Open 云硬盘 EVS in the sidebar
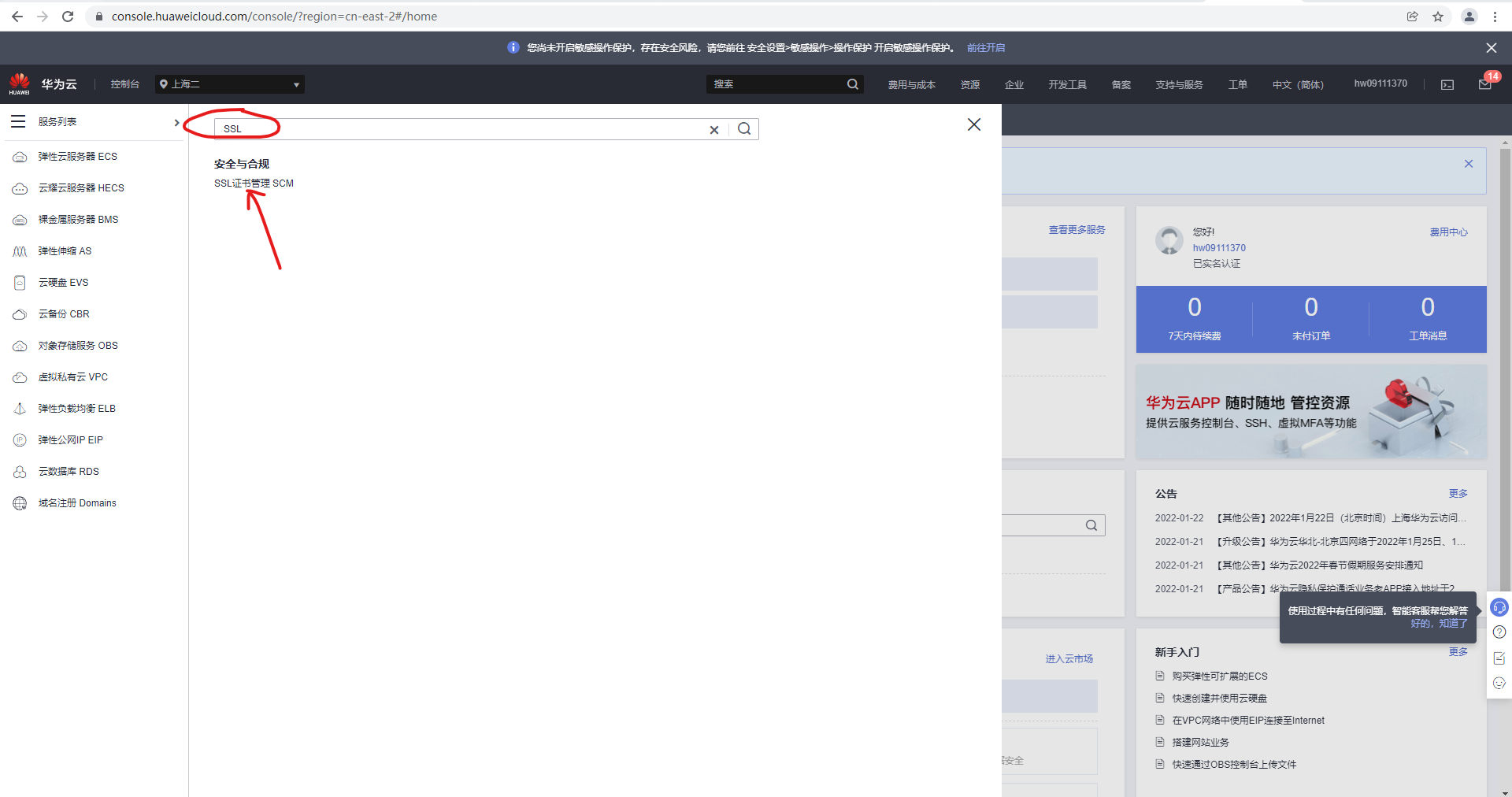1512x797 pixels. [x=63, y=283]
